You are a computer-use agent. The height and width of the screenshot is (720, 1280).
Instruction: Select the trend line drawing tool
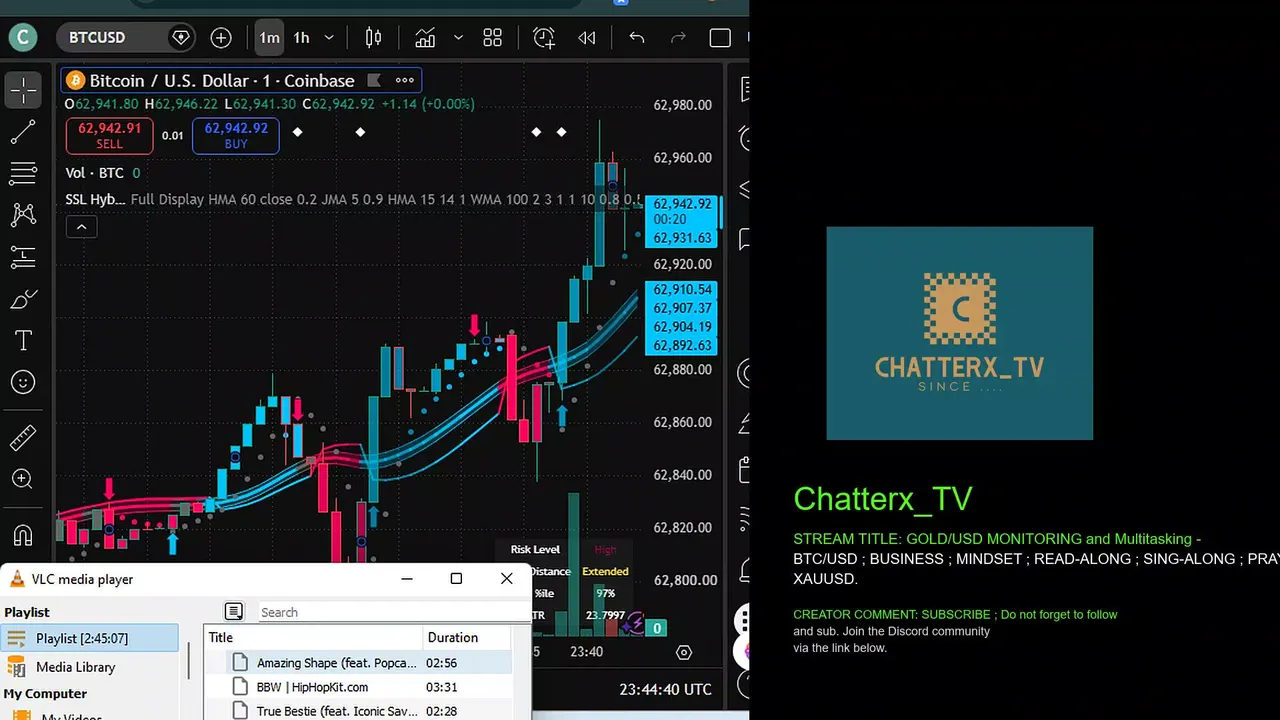[23, 131]
